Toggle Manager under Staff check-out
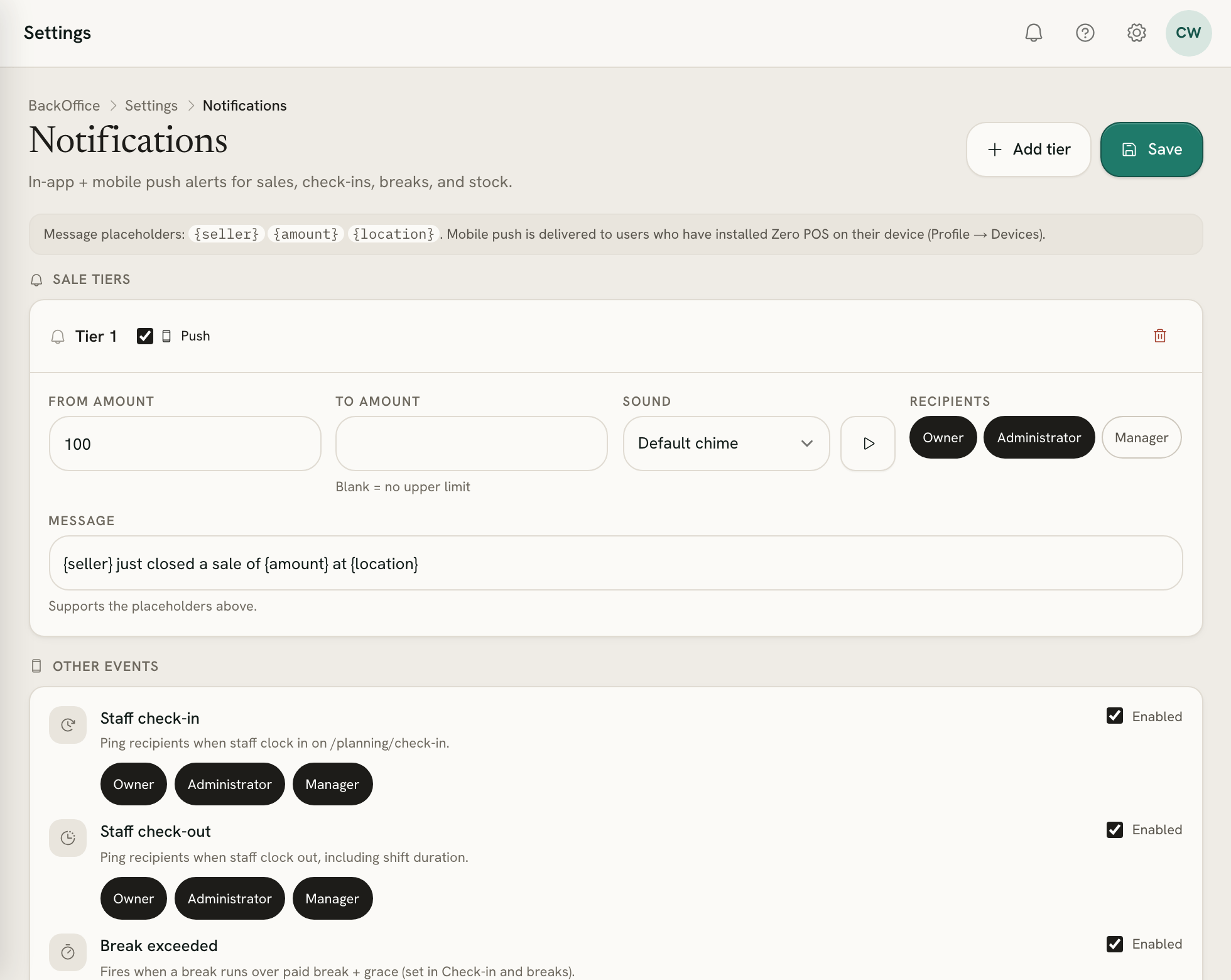 tap(332, 898)
